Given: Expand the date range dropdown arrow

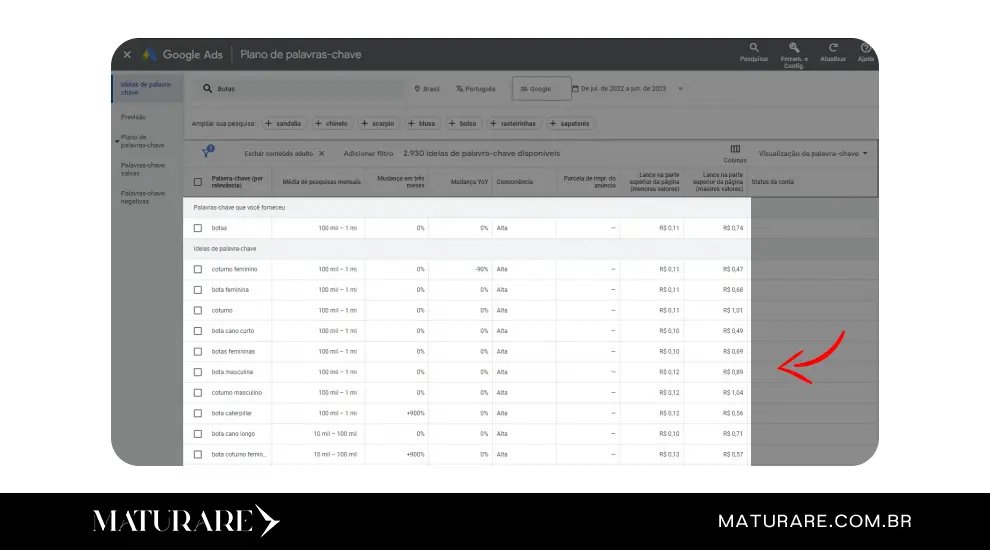Looking at the screenshot, I should click(x=680, y=89).
